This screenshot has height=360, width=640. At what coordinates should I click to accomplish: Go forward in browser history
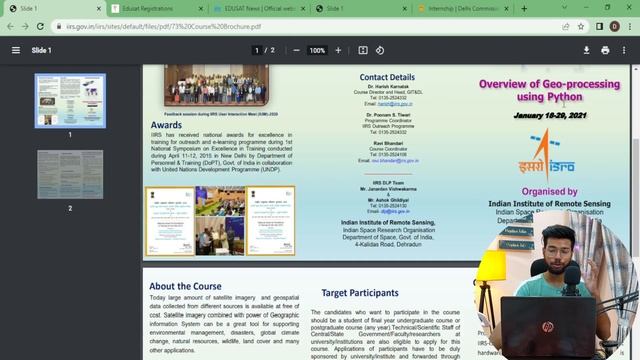[x=25, y=26]
